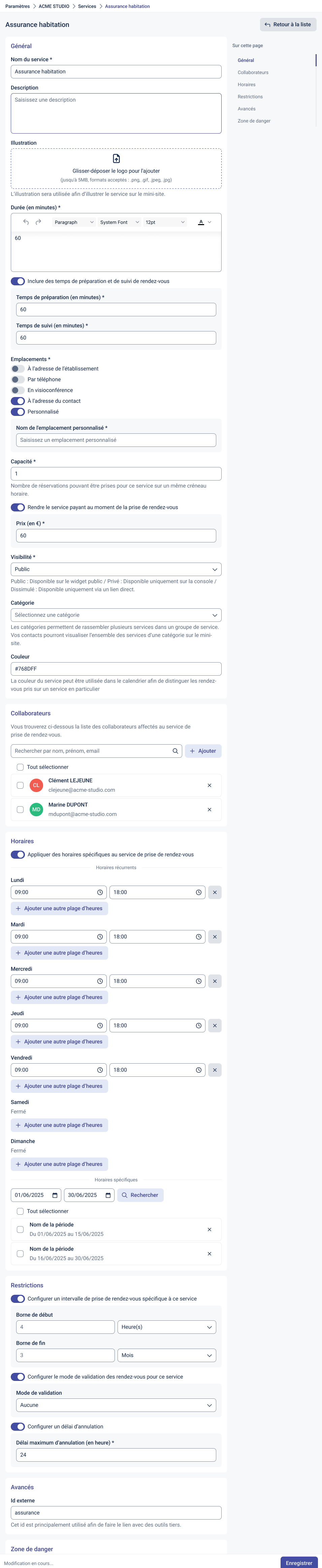
Task: Open Services in the breadcrumb
Action: pyautogui.click(x=87, y=6)
